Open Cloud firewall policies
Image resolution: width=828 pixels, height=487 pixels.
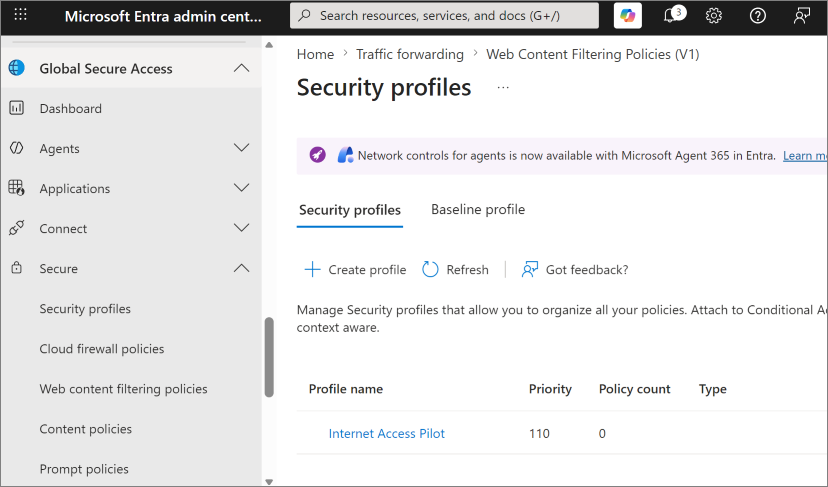101,349
